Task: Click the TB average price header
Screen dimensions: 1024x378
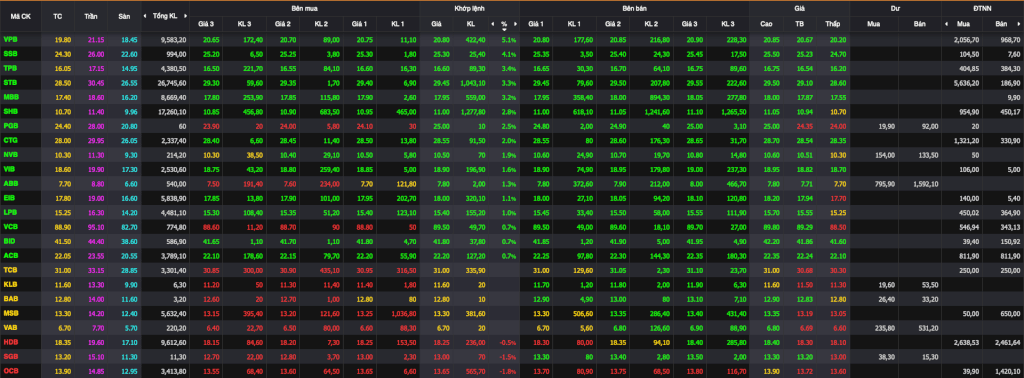Action: 799,24
